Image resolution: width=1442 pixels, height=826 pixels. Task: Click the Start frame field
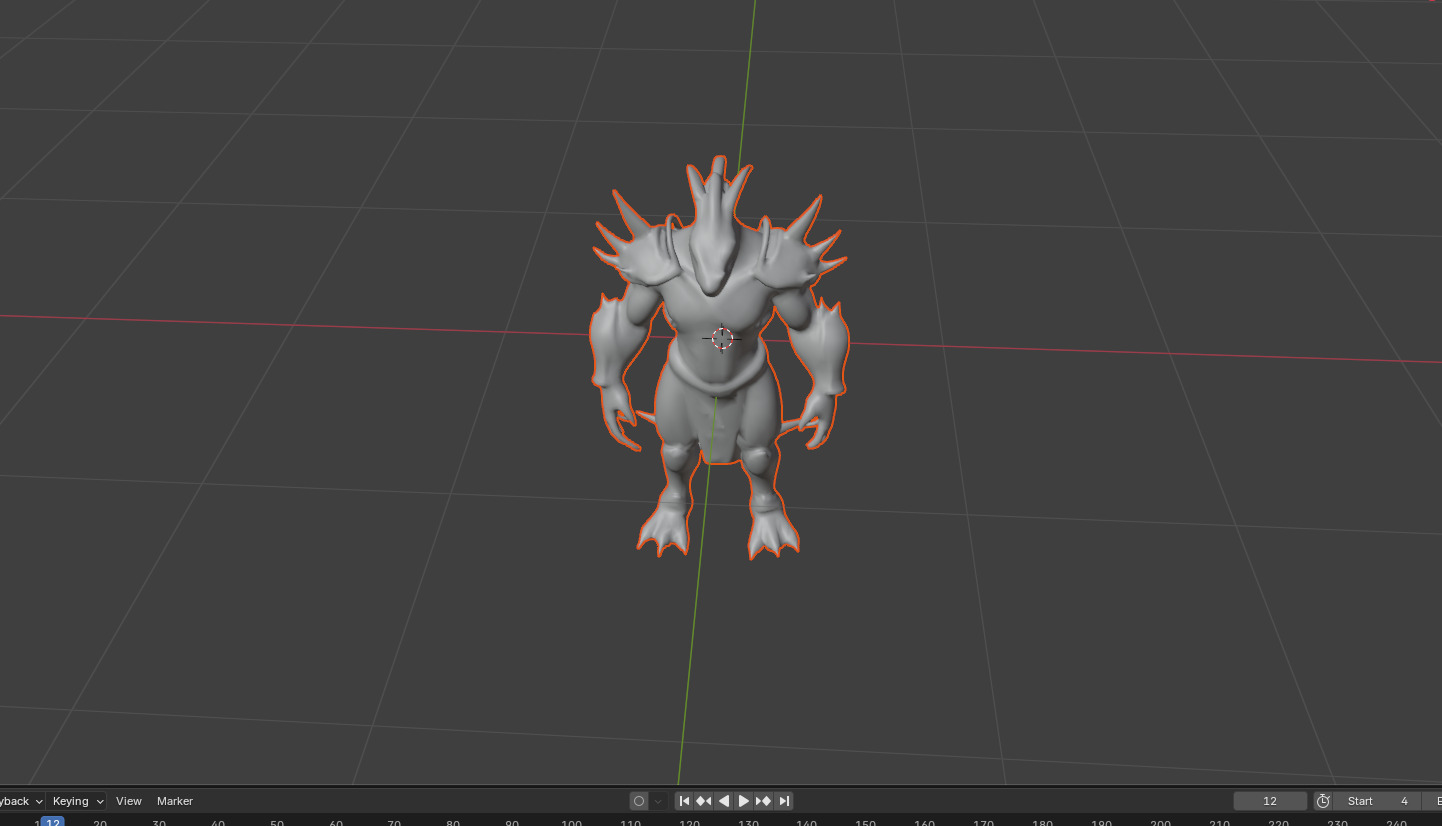1378,801
